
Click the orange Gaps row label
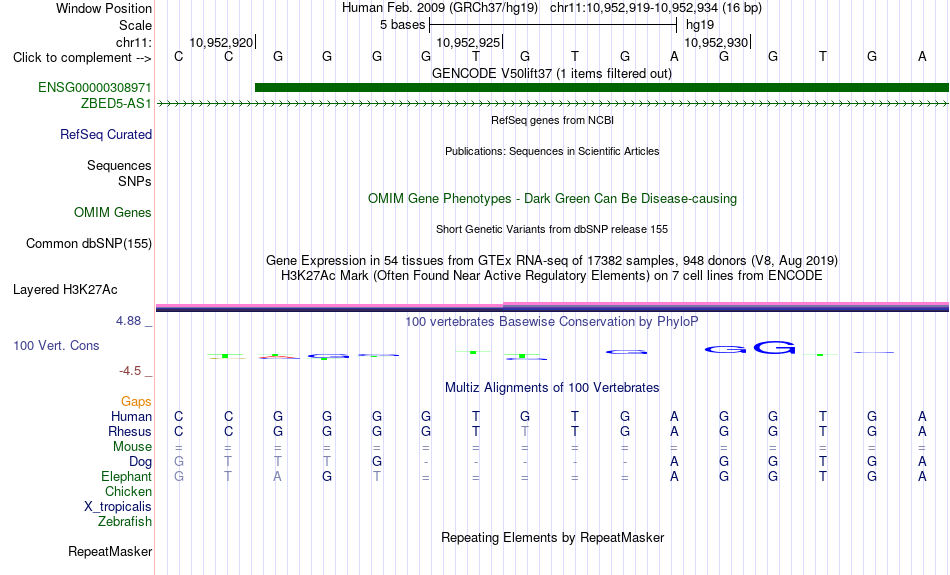136,402
